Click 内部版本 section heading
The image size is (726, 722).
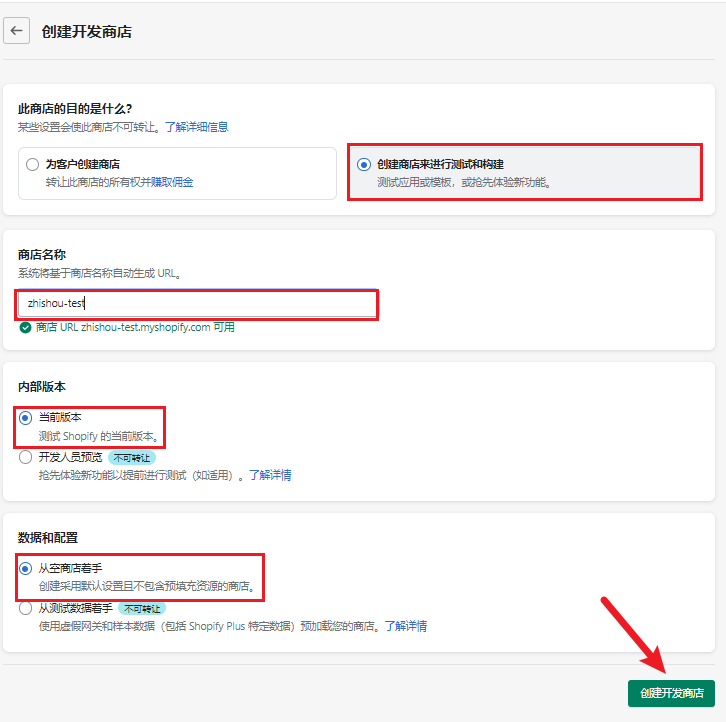click(x=42, y=387)
